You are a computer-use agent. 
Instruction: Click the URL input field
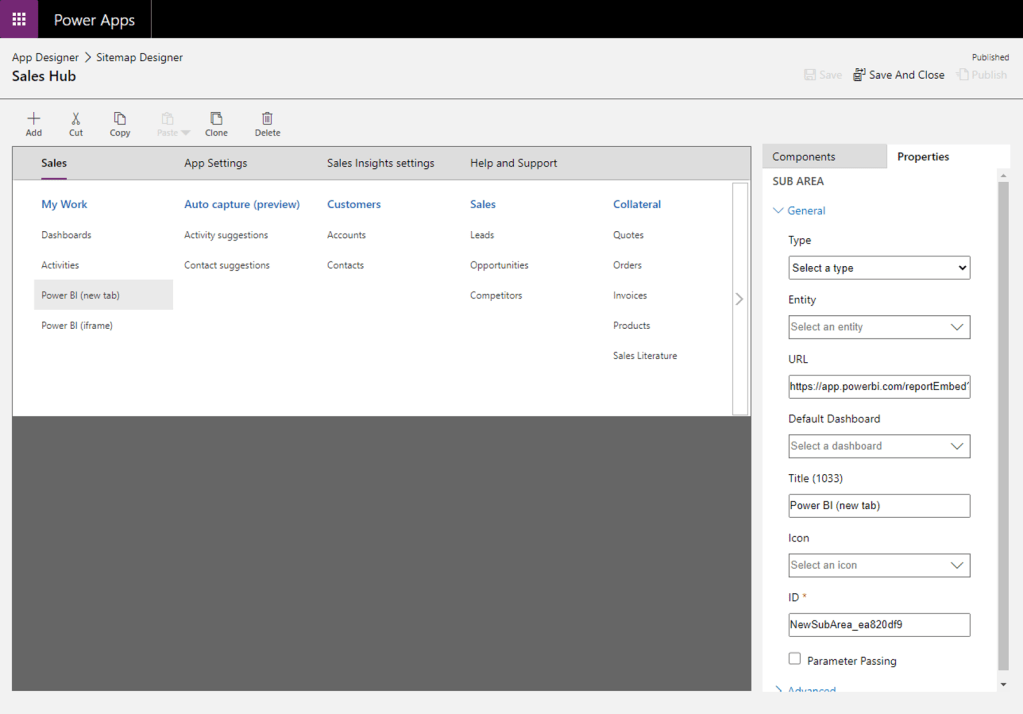pyautogui.click(x=878, y=386)
